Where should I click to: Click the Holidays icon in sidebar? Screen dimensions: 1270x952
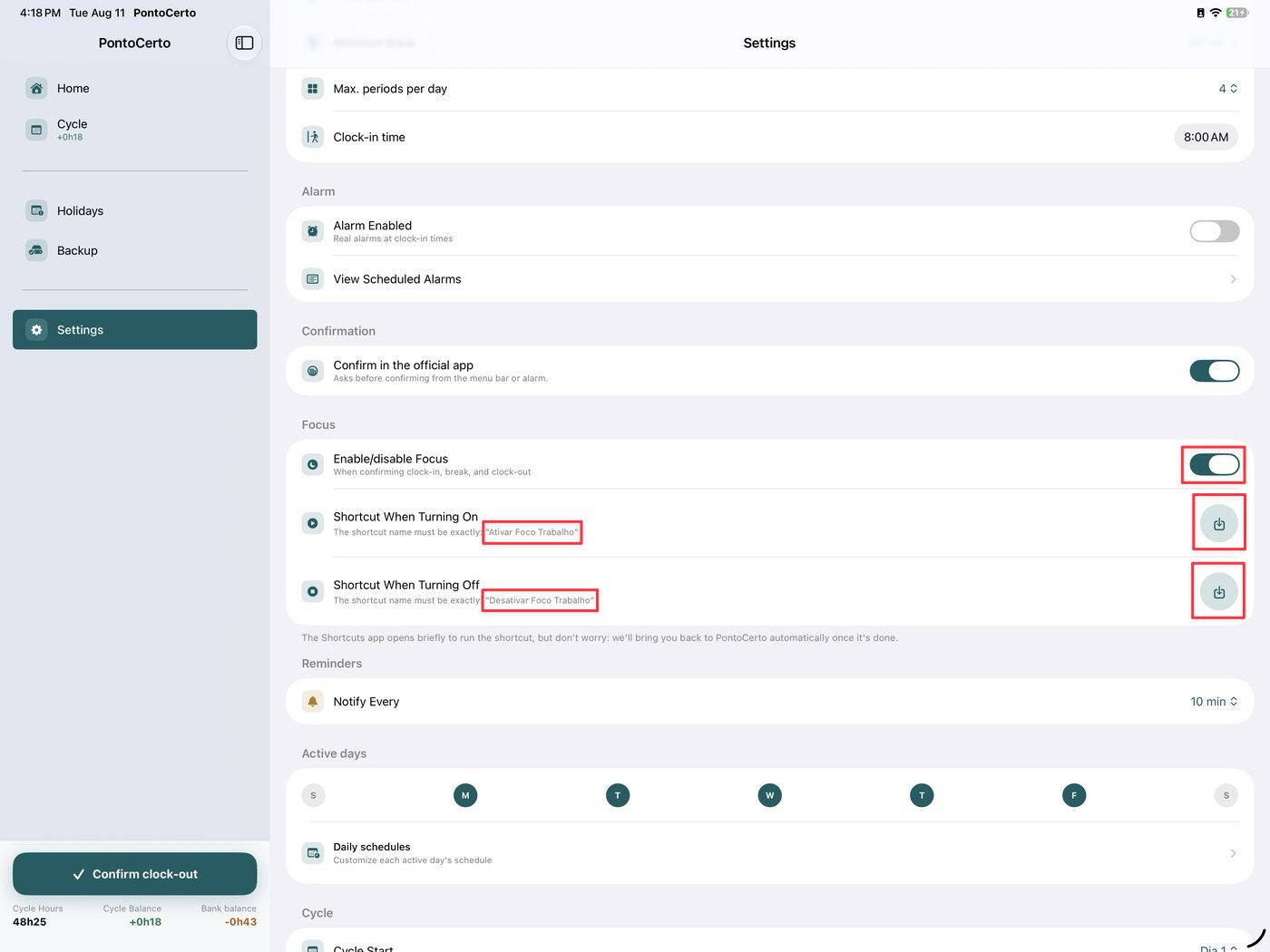coord(36,210)
